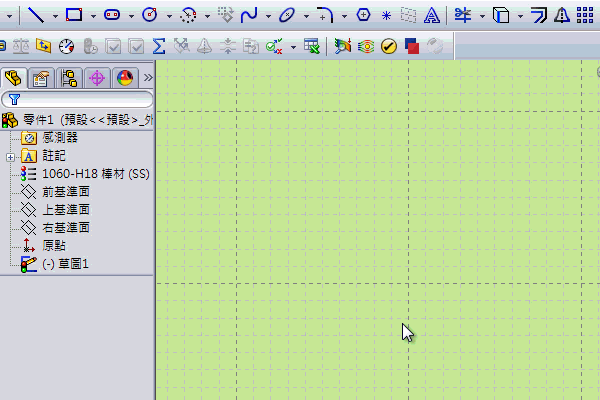The width and height of the screenshot is (600, 400).
Task: Open the Rectangle tool dropdown arrow
Action: (93, 16)
